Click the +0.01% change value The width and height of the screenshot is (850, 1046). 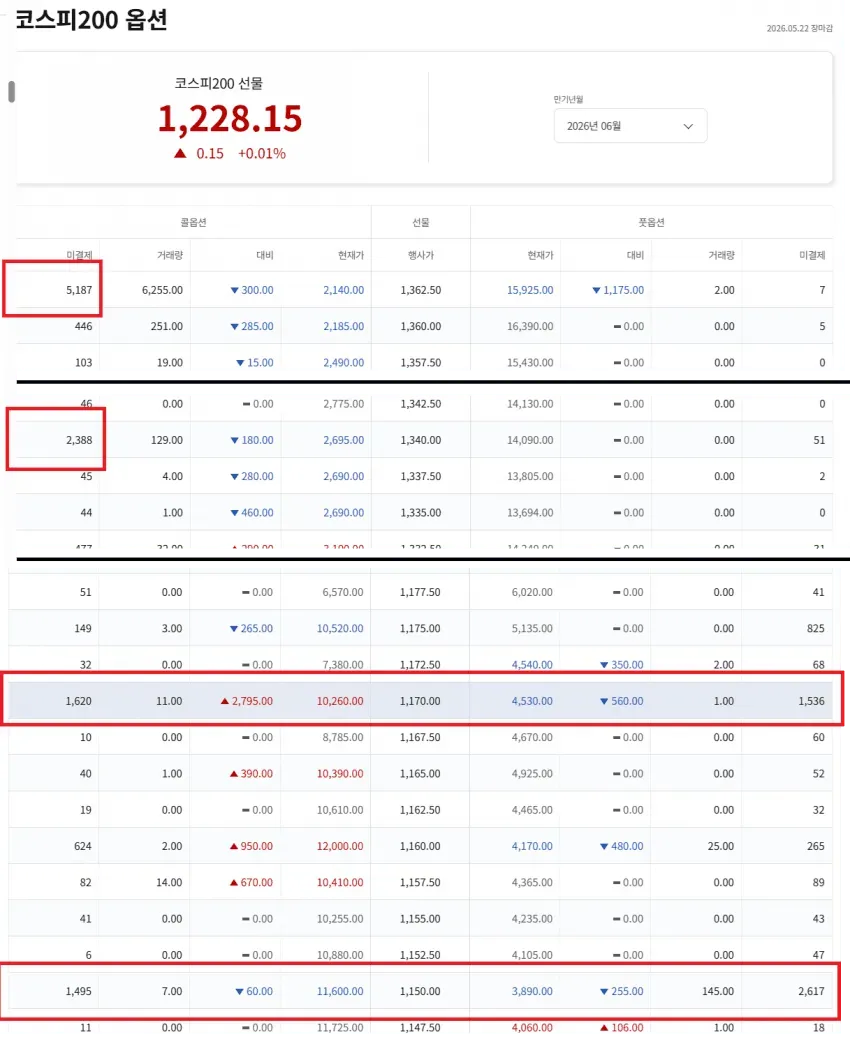click(x=262, y=153)
